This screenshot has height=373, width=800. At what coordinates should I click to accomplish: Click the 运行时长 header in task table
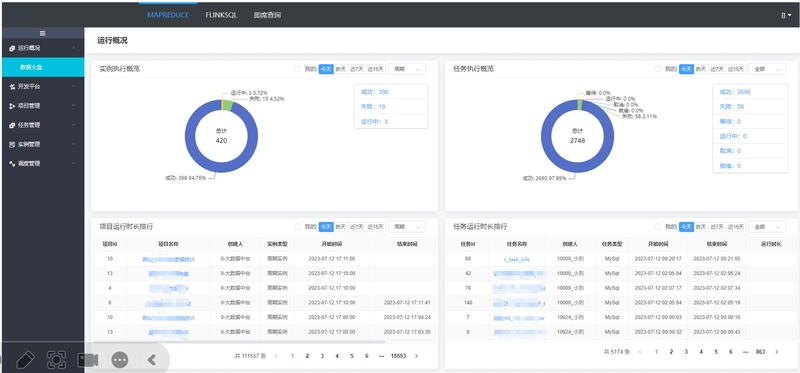(770, 244)
